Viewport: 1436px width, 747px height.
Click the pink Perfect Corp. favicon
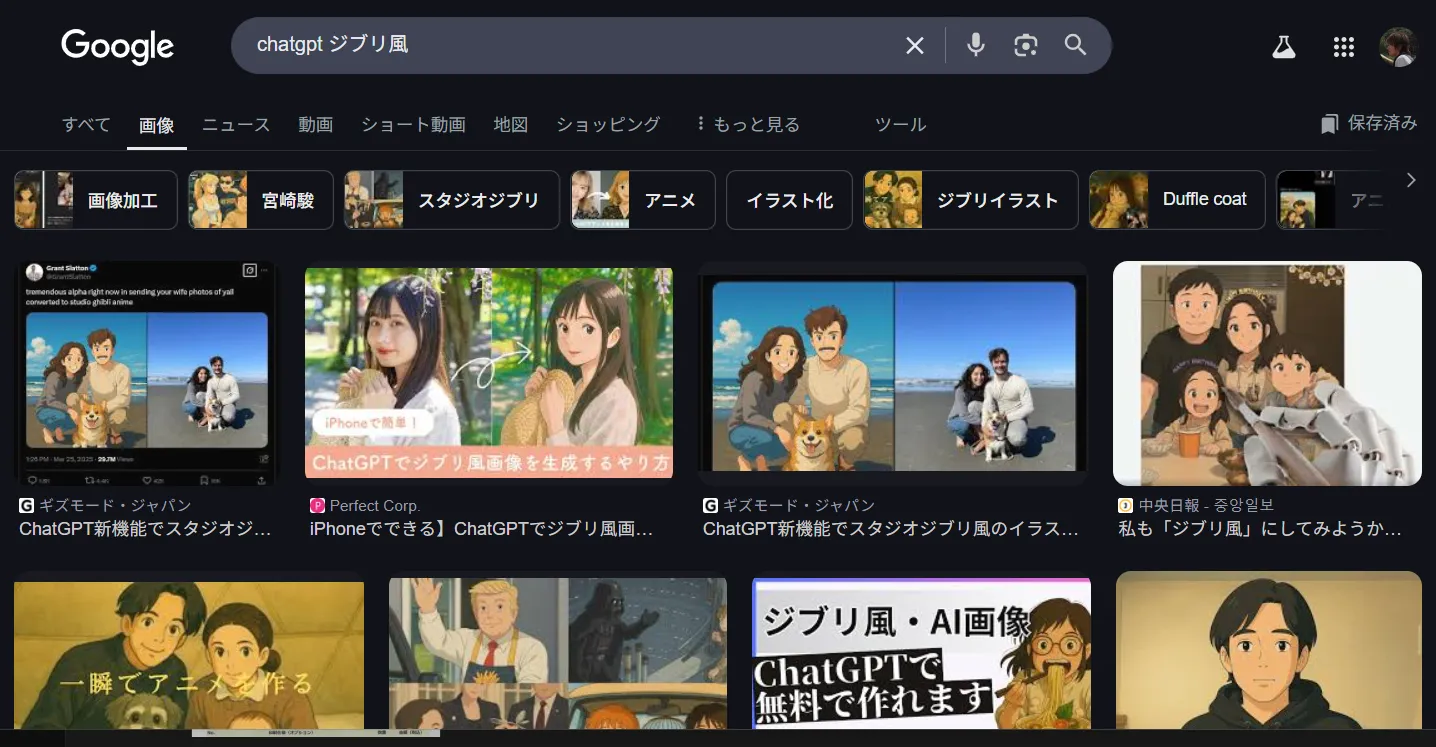(317, 506)
